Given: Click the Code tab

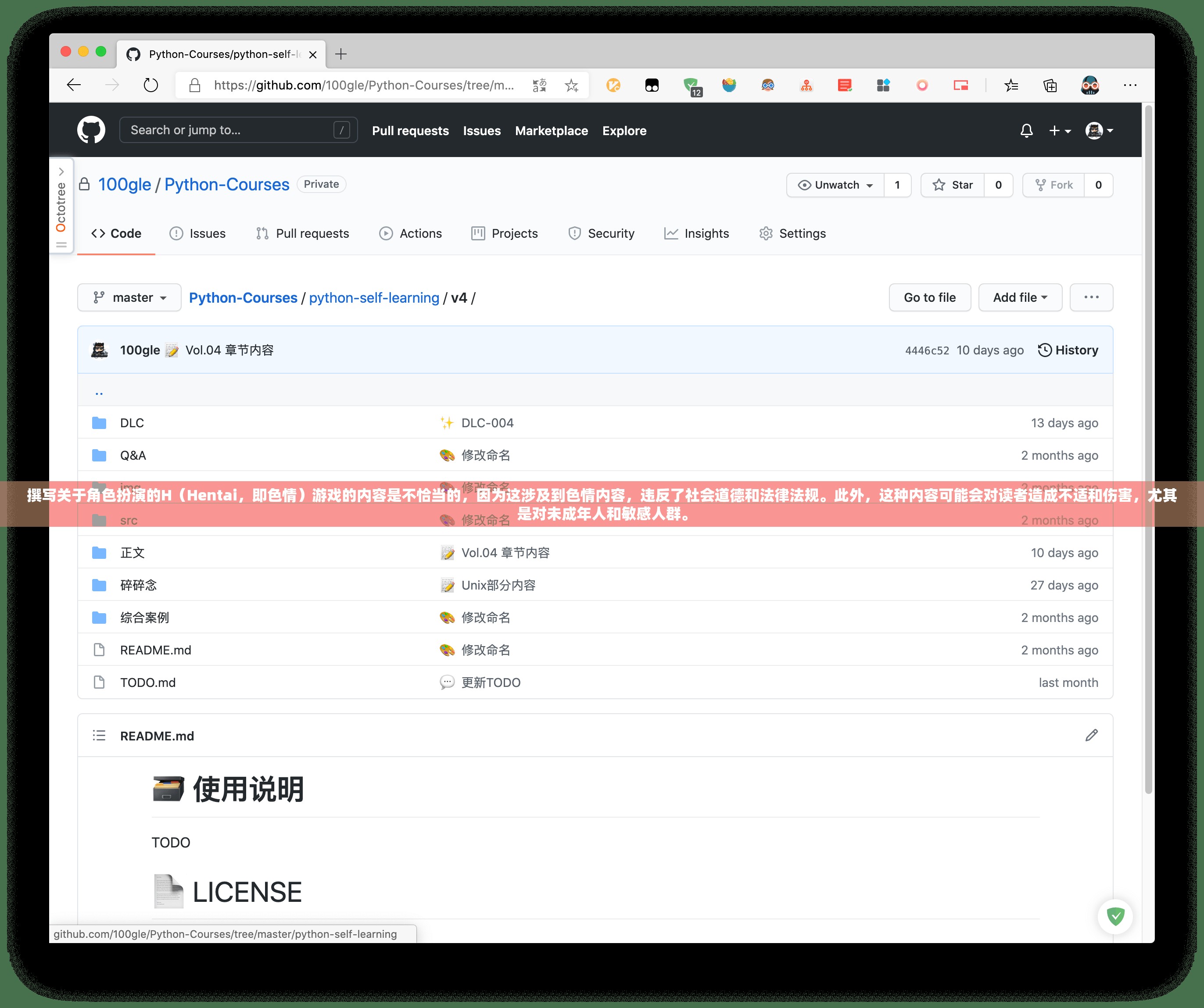Looking at the screenshot, I should coord(114,233).
